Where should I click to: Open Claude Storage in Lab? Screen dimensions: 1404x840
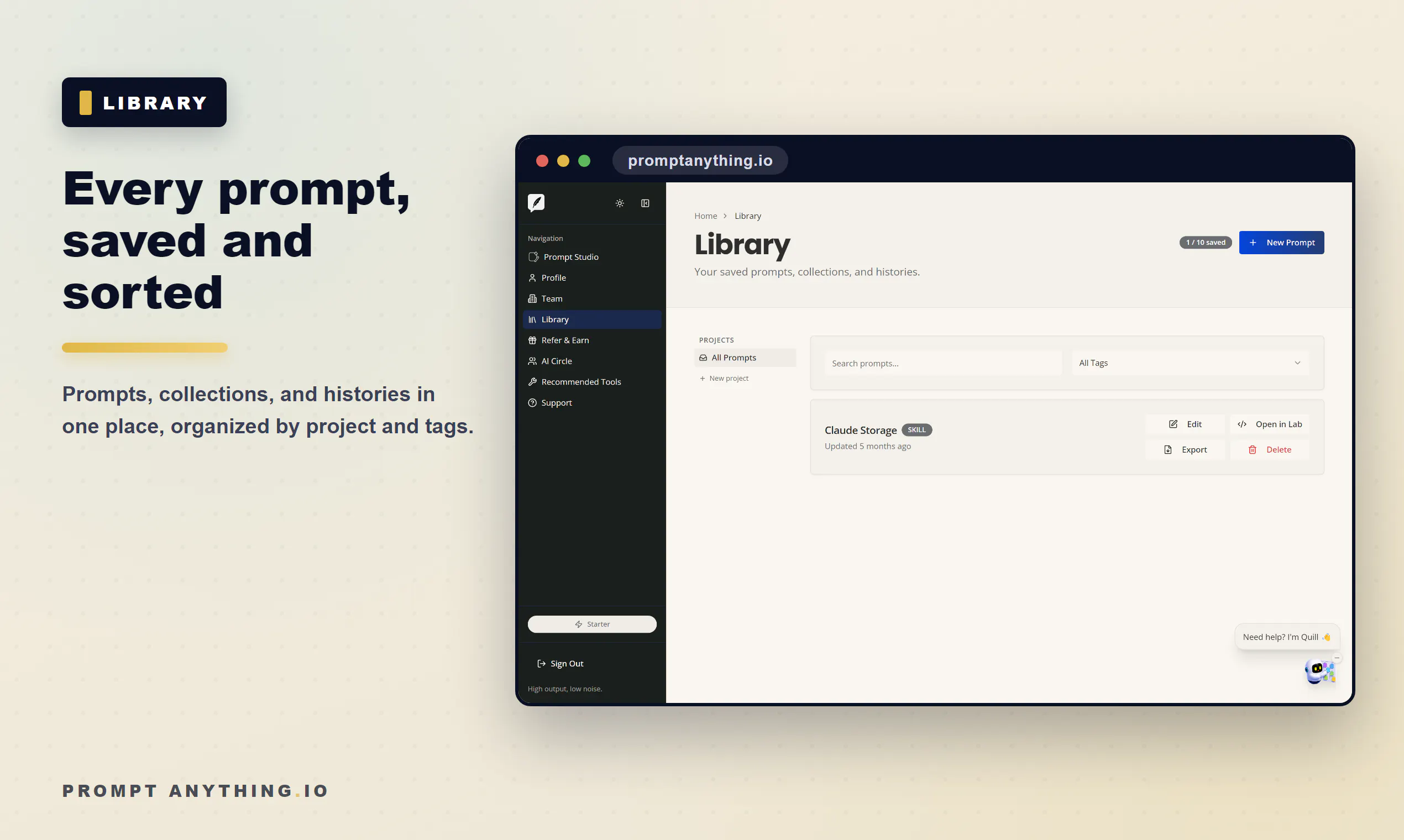(1269, 424)
